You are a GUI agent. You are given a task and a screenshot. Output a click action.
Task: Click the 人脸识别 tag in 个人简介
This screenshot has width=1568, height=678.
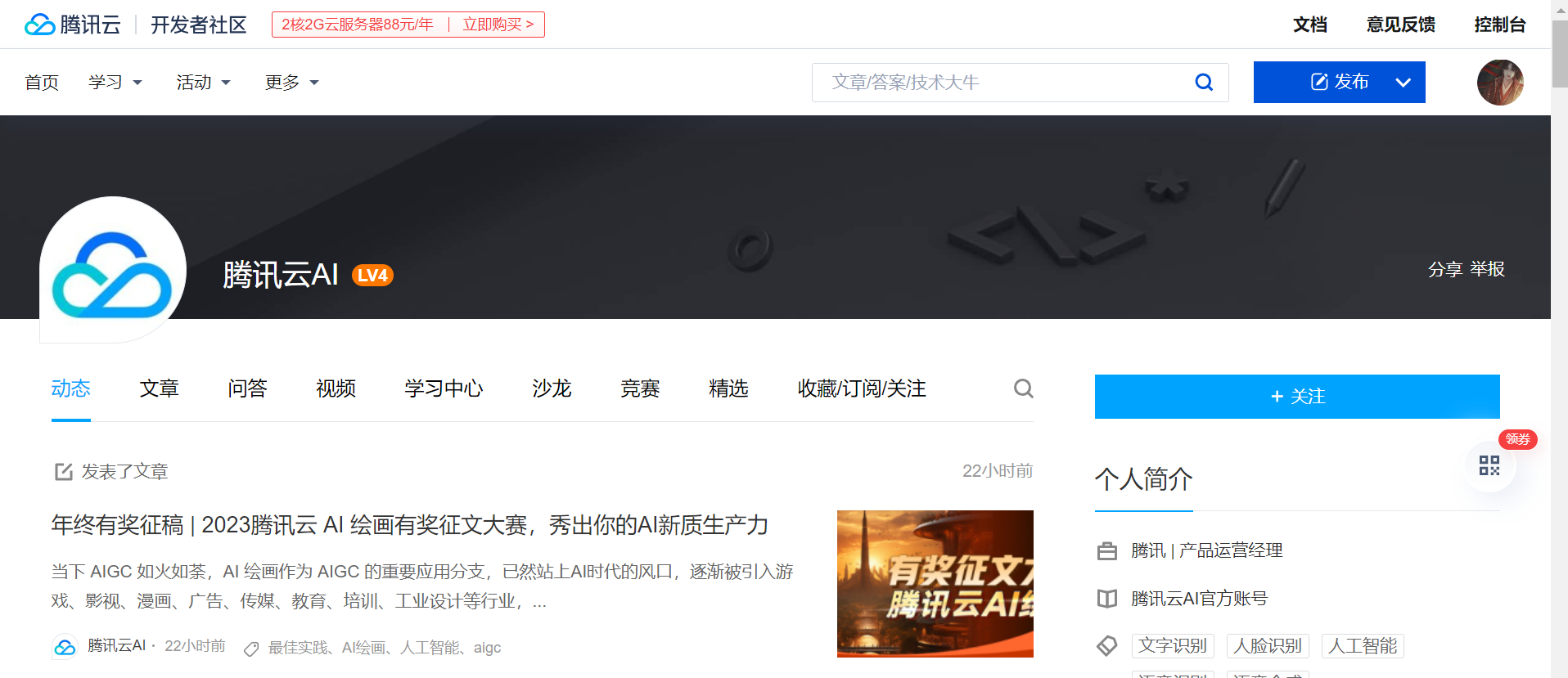click(x=1268, y=646)
